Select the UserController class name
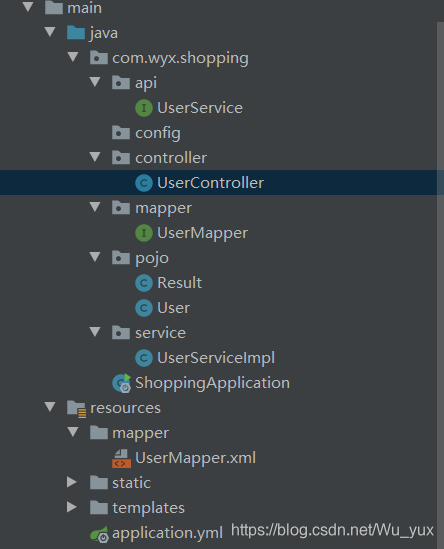The width and height of the screenshot is (444, 549). pos(210,183)
